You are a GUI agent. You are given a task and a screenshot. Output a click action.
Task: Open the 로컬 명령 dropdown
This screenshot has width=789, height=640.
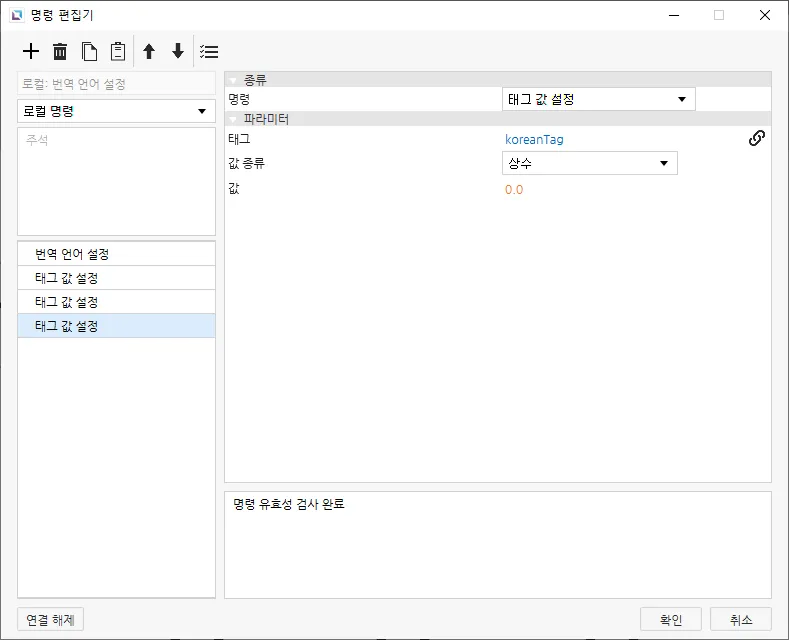click(116, 111)
